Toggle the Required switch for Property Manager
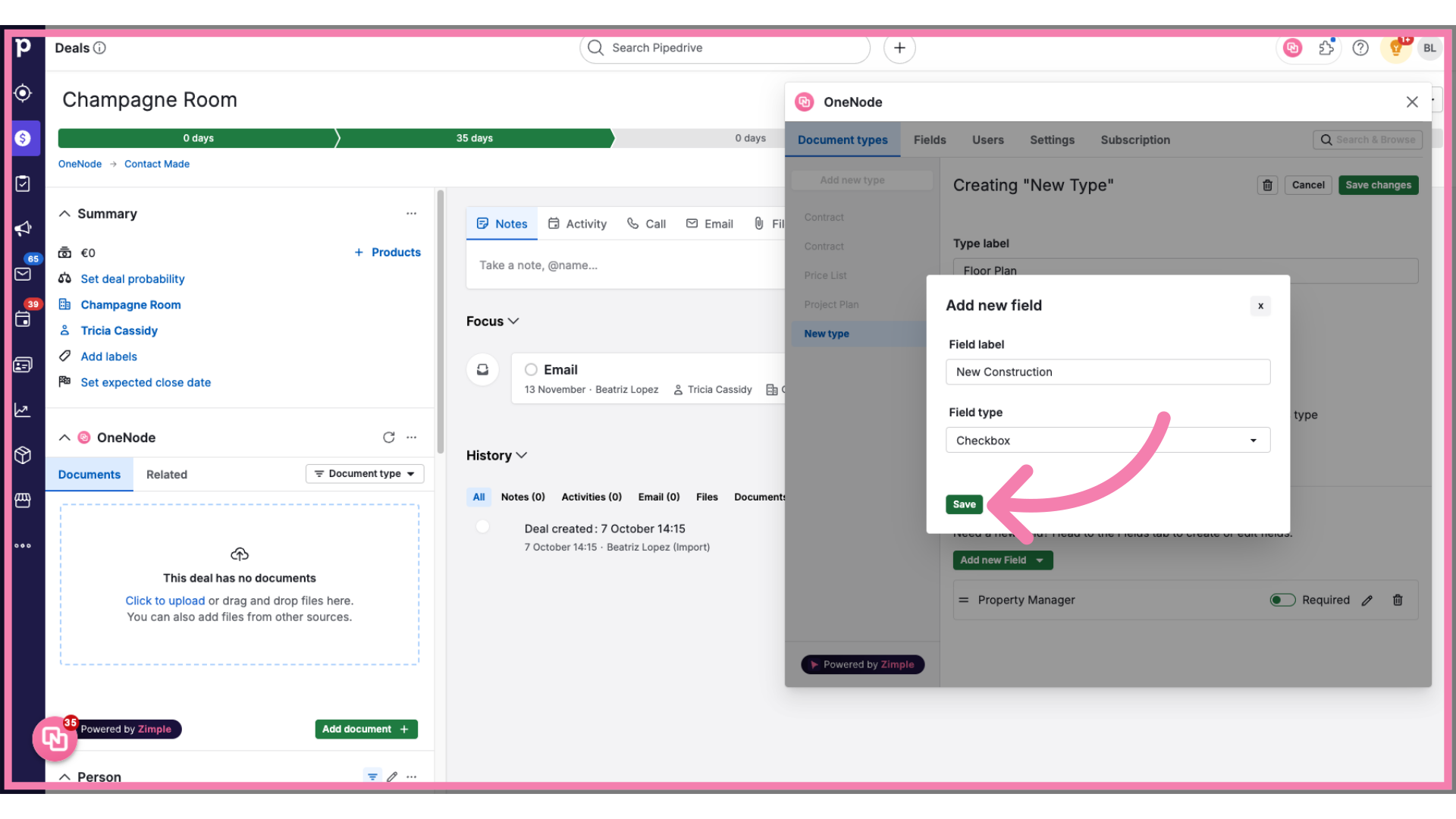The height and width of the screenshot is (819, 1456). (1282, 599)
